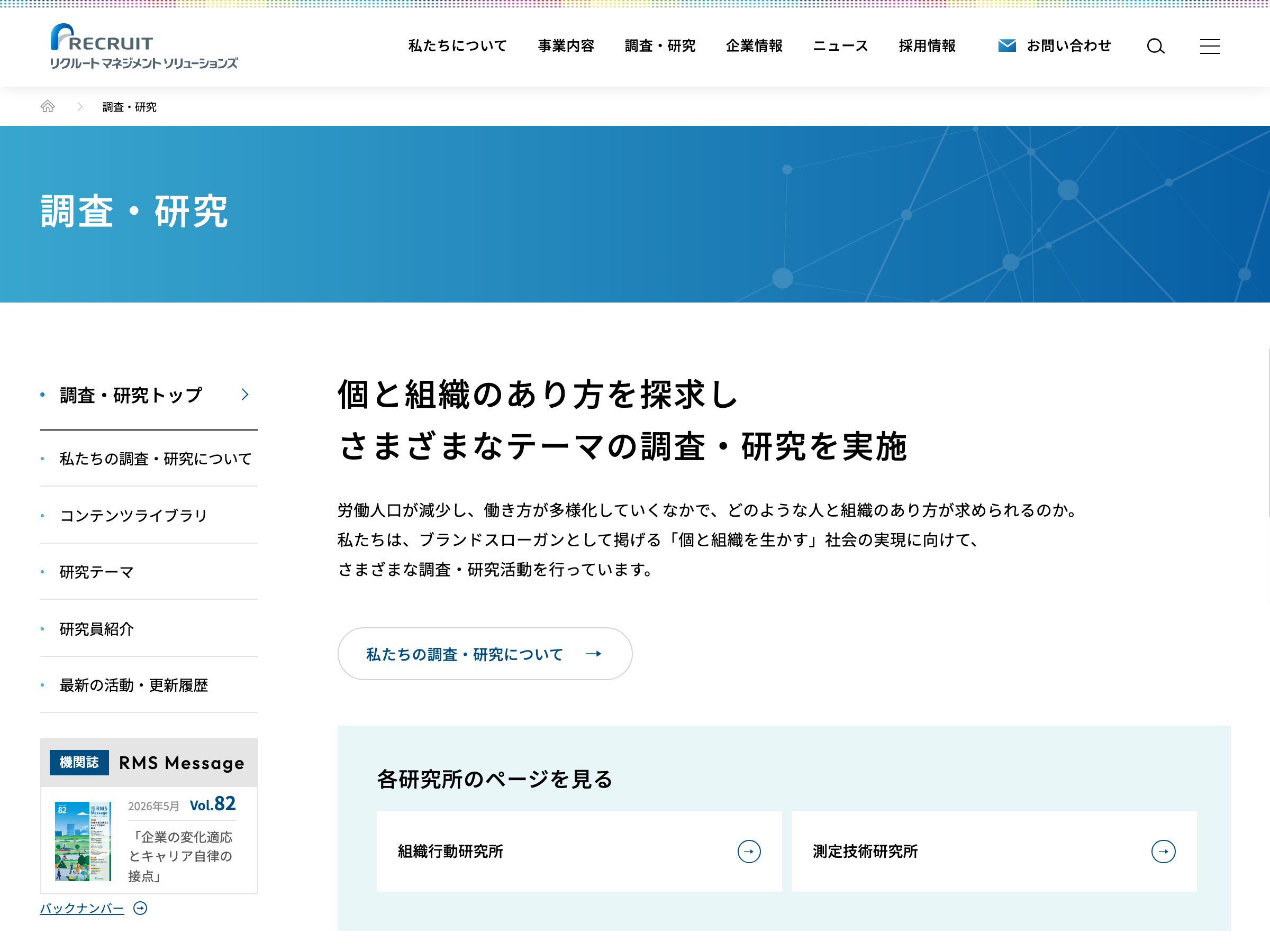Open 調査・研究 in the top navigation
Image resolution: width=1270 pixels, height=952 pixels.
tap(660, 46)
